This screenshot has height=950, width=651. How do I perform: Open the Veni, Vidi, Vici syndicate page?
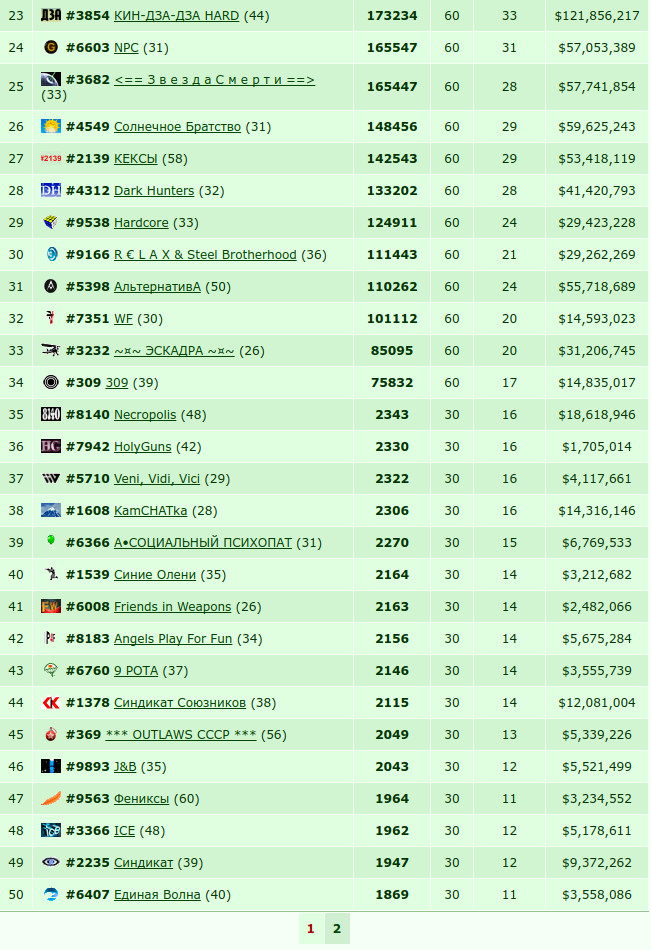click(157, 479)
